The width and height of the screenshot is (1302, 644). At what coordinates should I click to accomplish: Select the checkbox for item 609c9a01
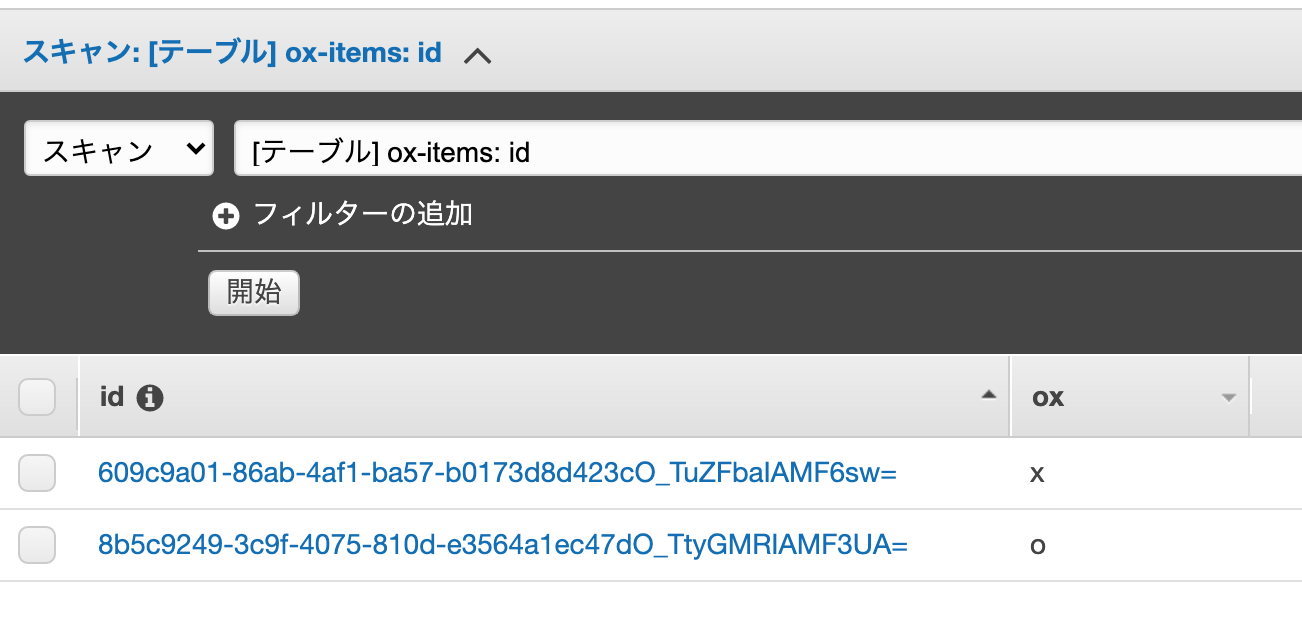point(37,473)
